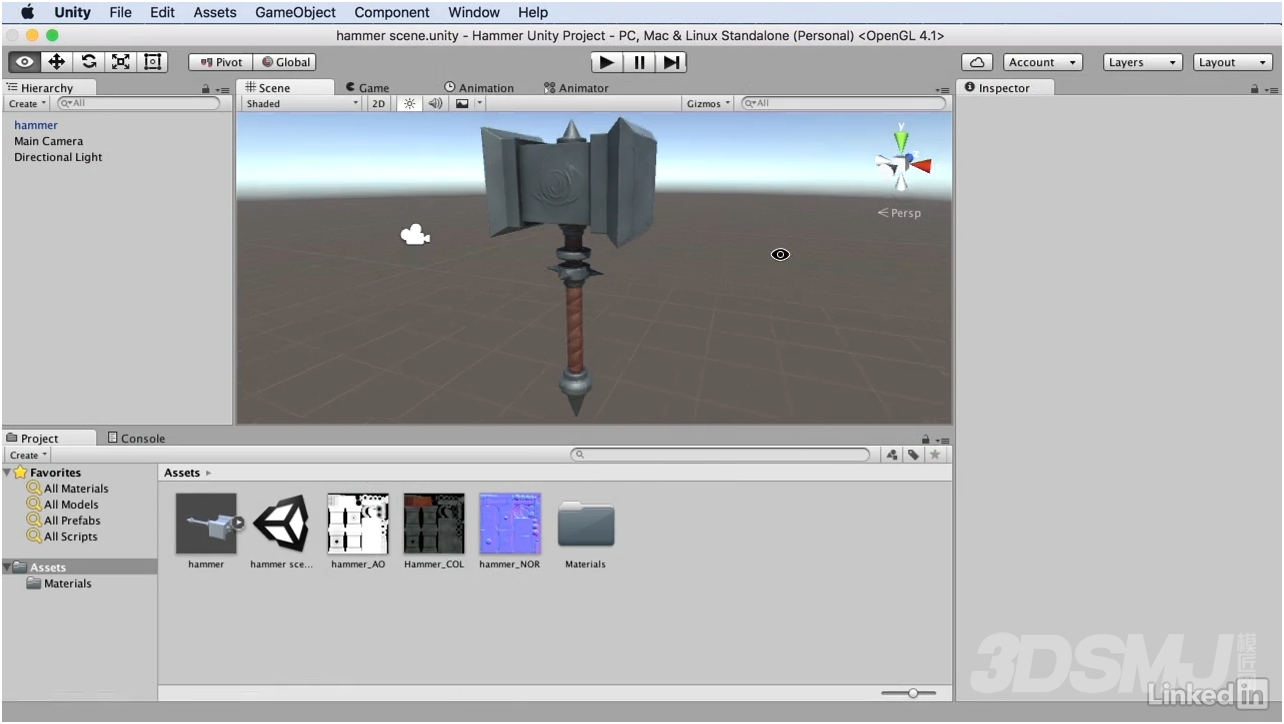Open the Shaded draw mode dropdown
This screenshot has width=1284, height=724.
pos(301,104)
